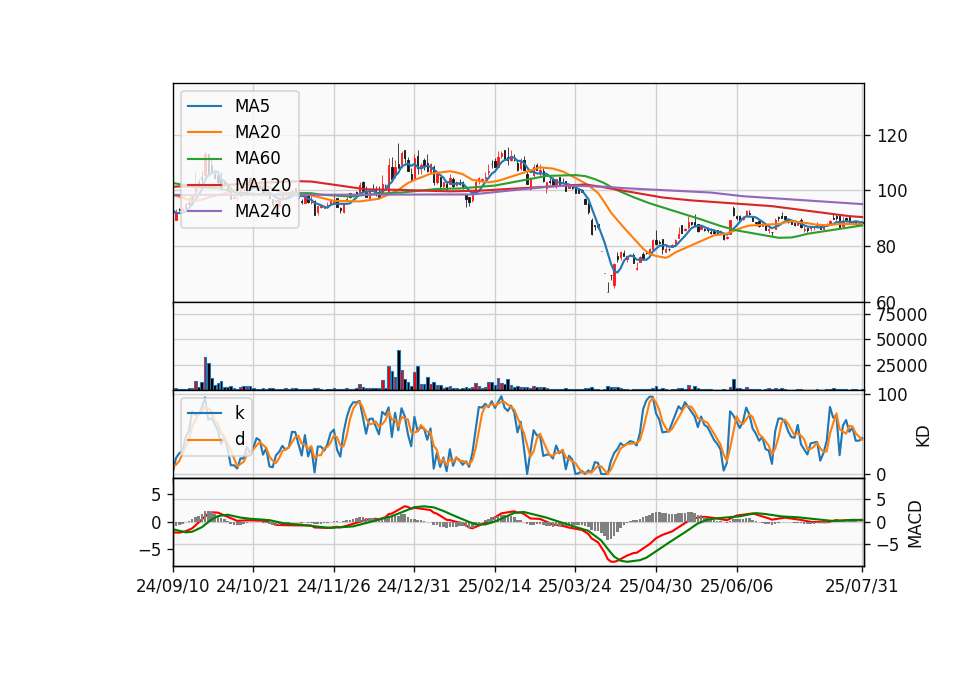Click the 'd' label in KD legend

coord(239,439)
